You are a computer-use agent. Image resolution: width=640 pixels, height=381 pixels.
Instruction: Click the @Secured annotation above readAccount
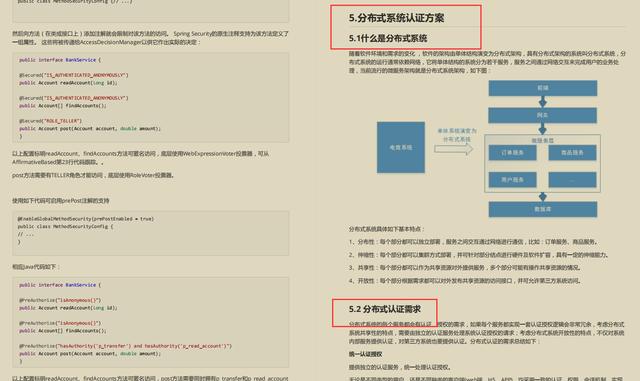point(73,75)
